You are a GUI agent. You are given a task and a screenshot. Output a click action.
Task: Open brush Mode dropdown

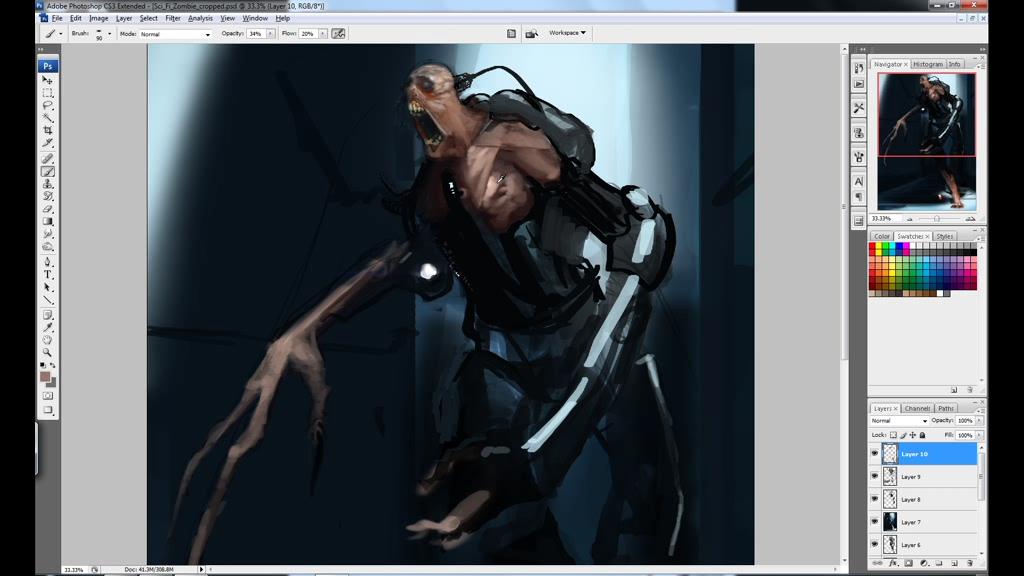[x=175, y=34]
